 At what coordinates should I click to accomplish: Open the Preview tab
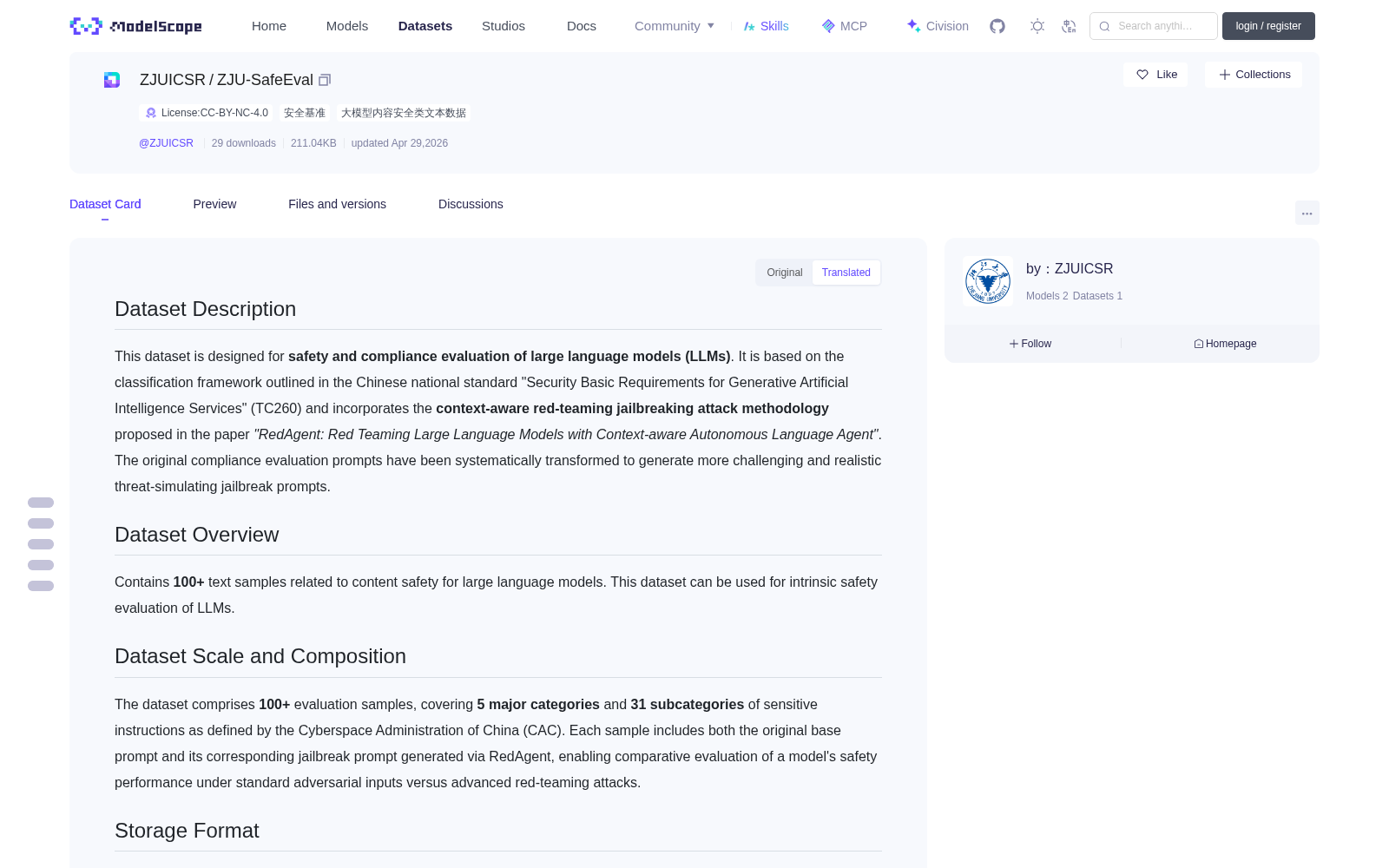214,204
